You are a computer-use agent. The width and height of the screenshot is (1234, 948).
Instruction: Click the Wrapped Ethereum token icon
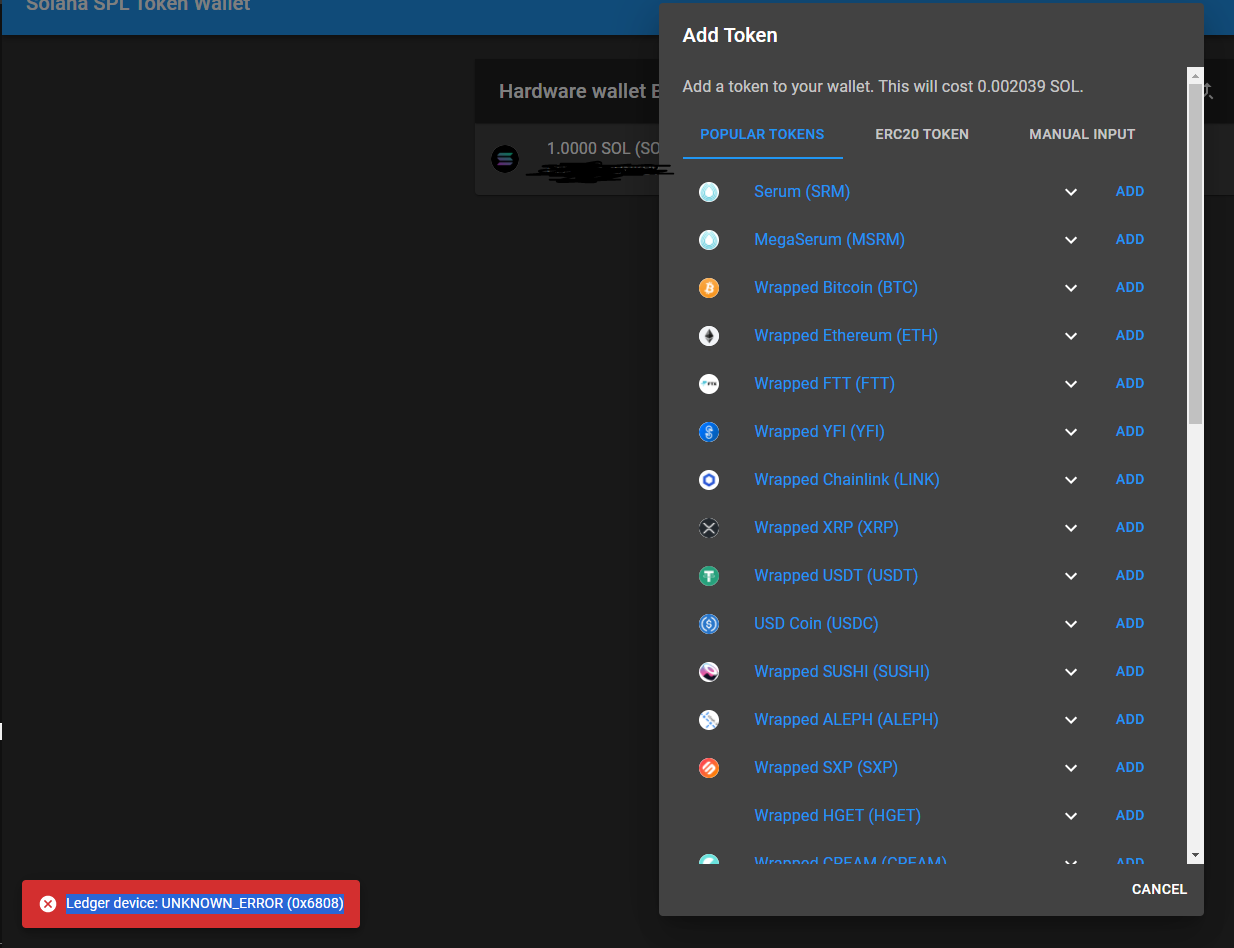(x=709, y=336)
